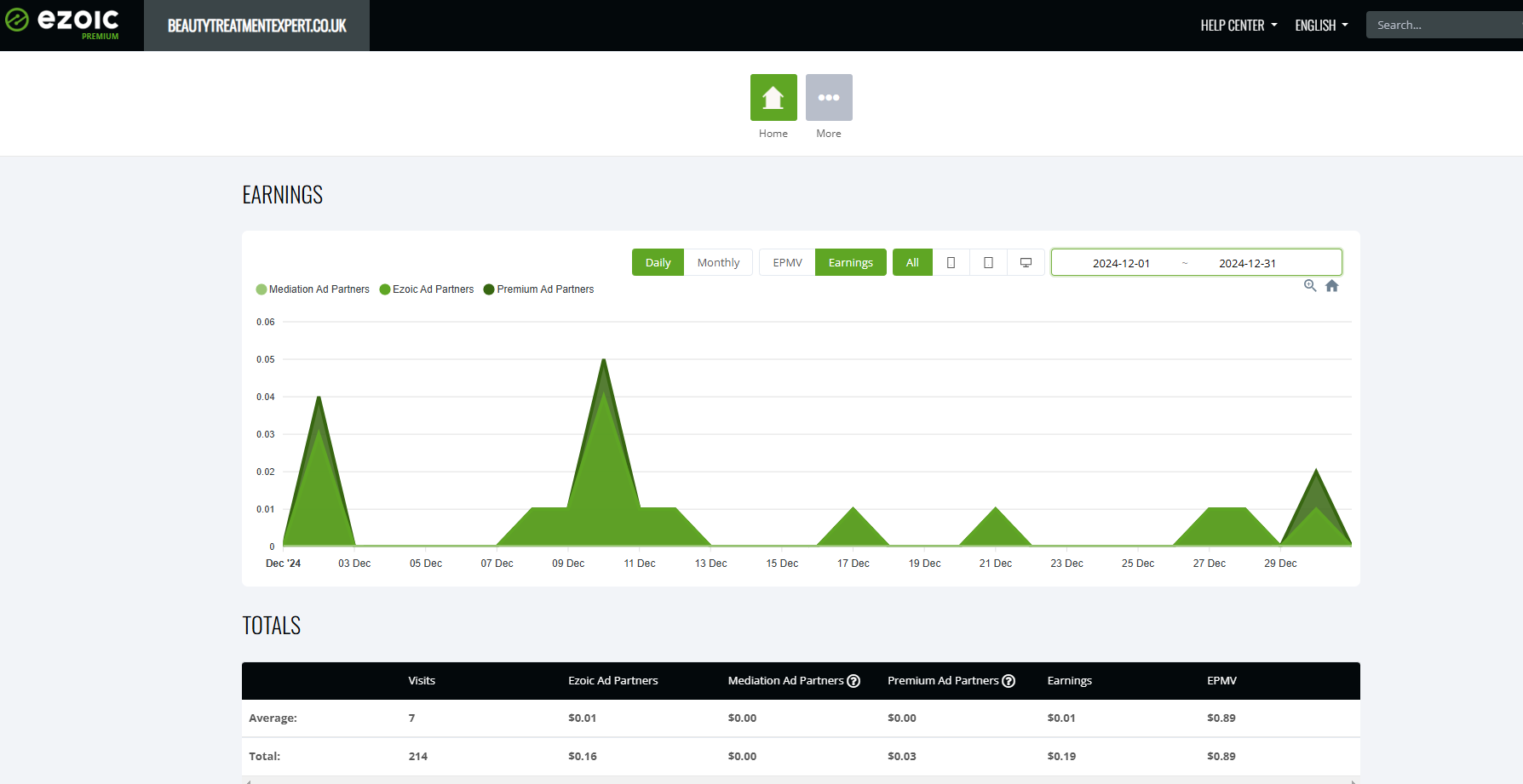
Task: Click the EARNINGS section heading
Action: (x=283, y=195)
